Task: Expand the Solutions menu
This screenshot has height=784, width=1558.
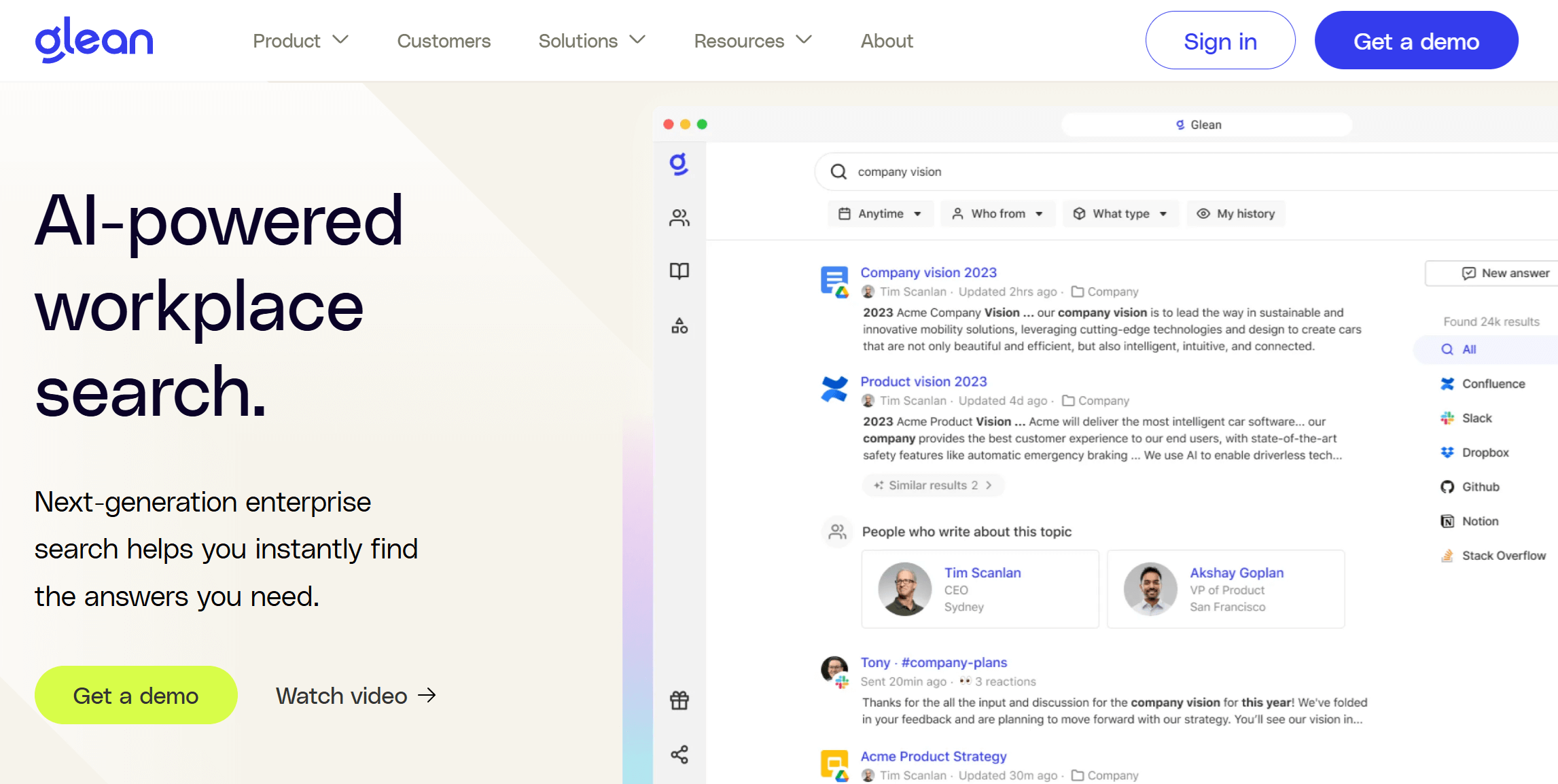Action: [x=591, y=41]
